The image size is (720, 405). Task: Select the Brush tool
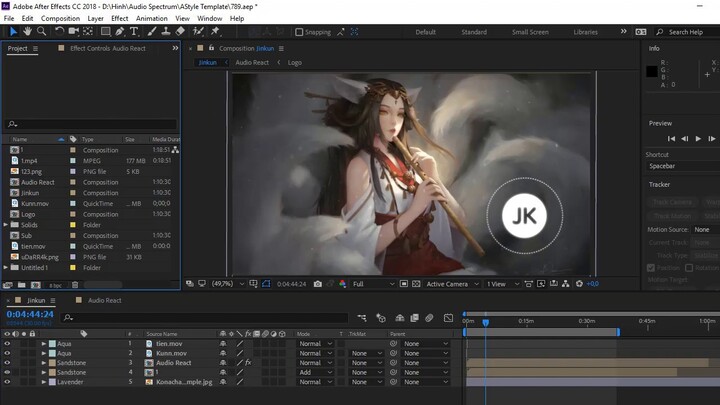(x=152, y=31)
